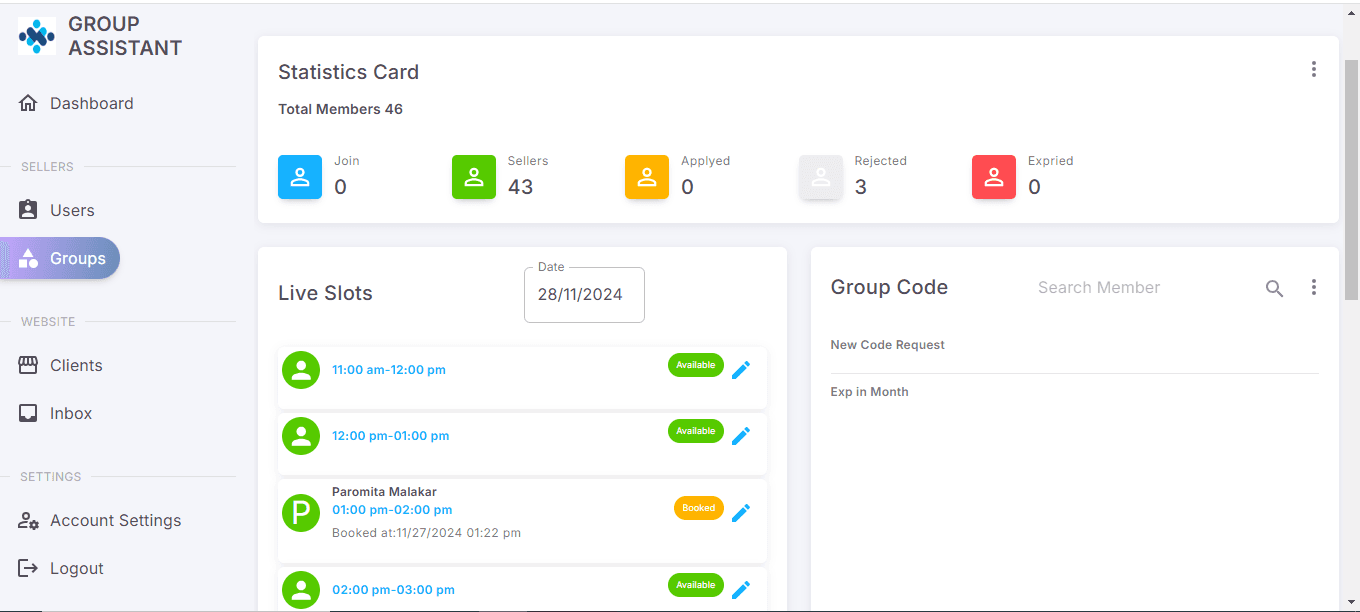Click the Available badge for 02:00 pm slot
This screenshot has height=612, width=1360.
(x=696, y=585)
